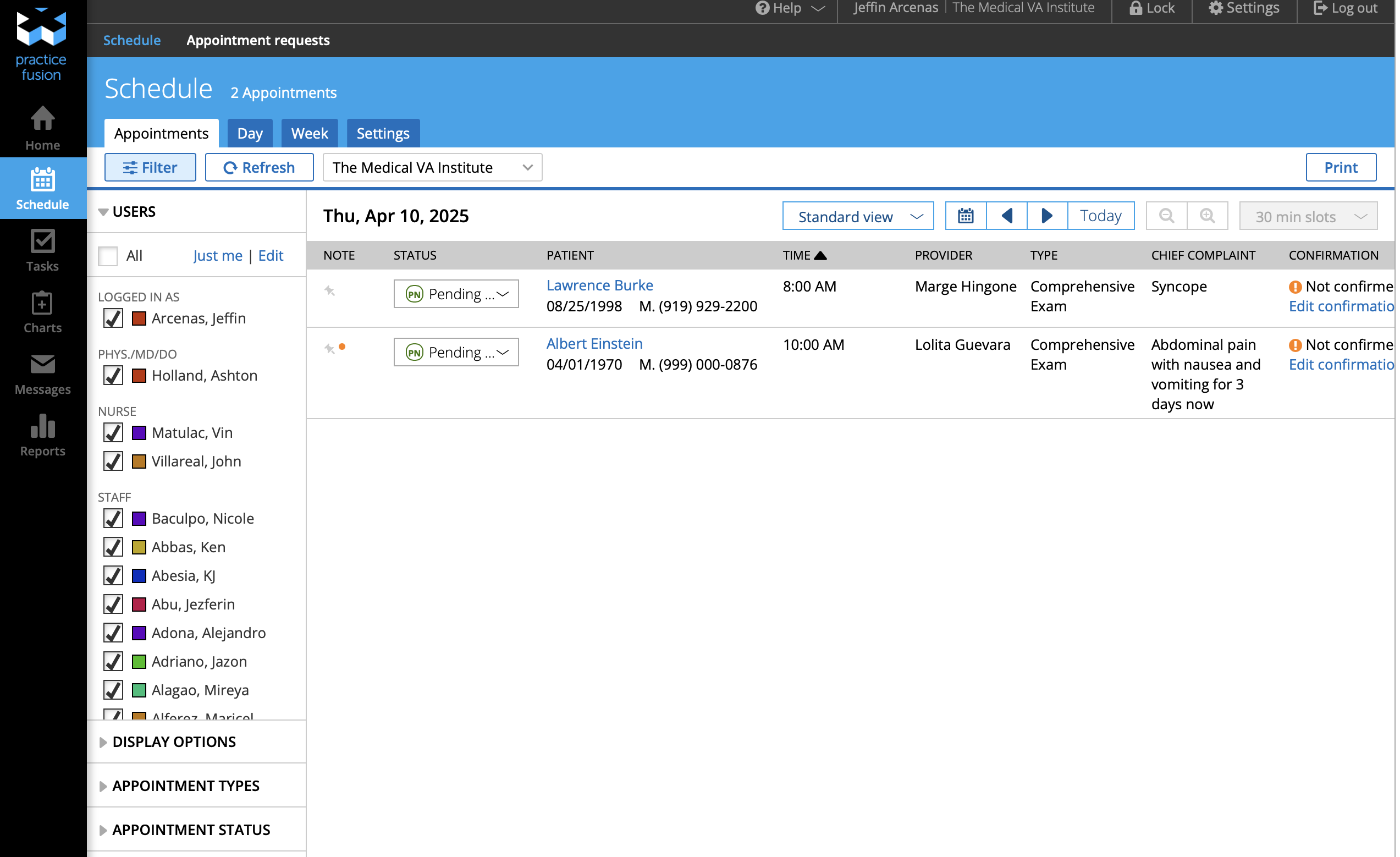The width and height of the screenshot is (1400, 857).
Task: Click the zoom out magnifier icon
Action: point(1166,216)
